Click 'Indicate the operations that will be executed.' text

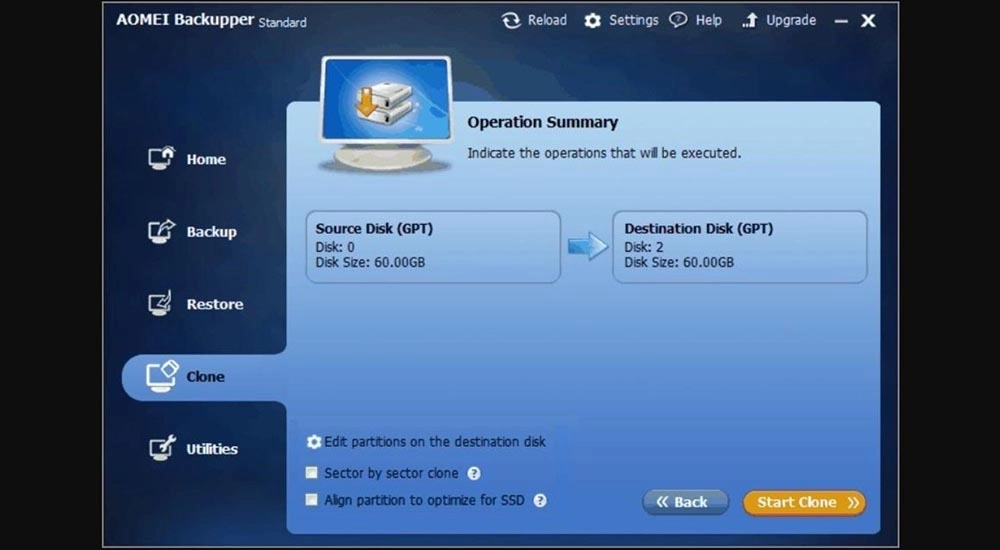605,153
